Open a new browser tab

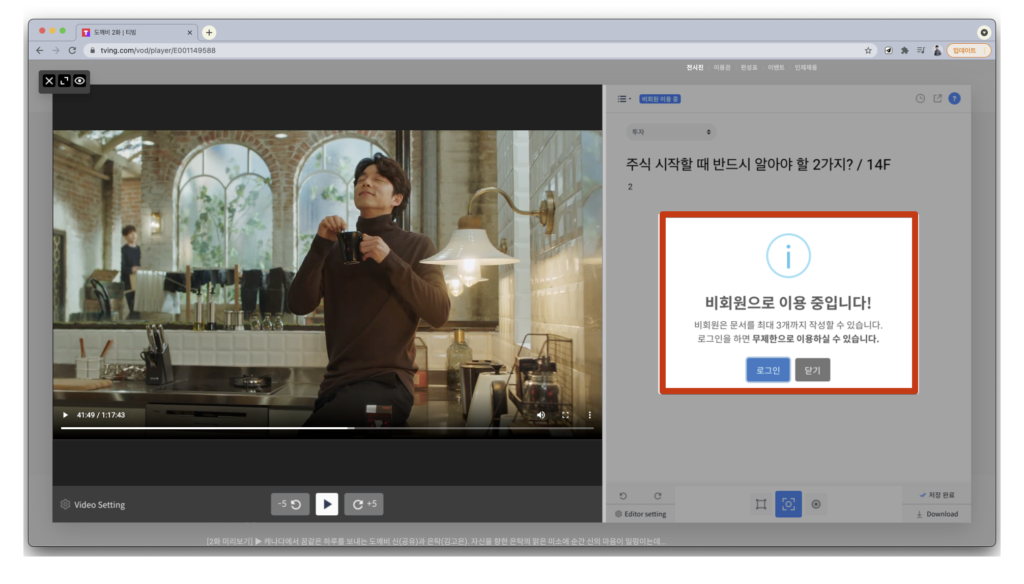(x=209, y=32)
